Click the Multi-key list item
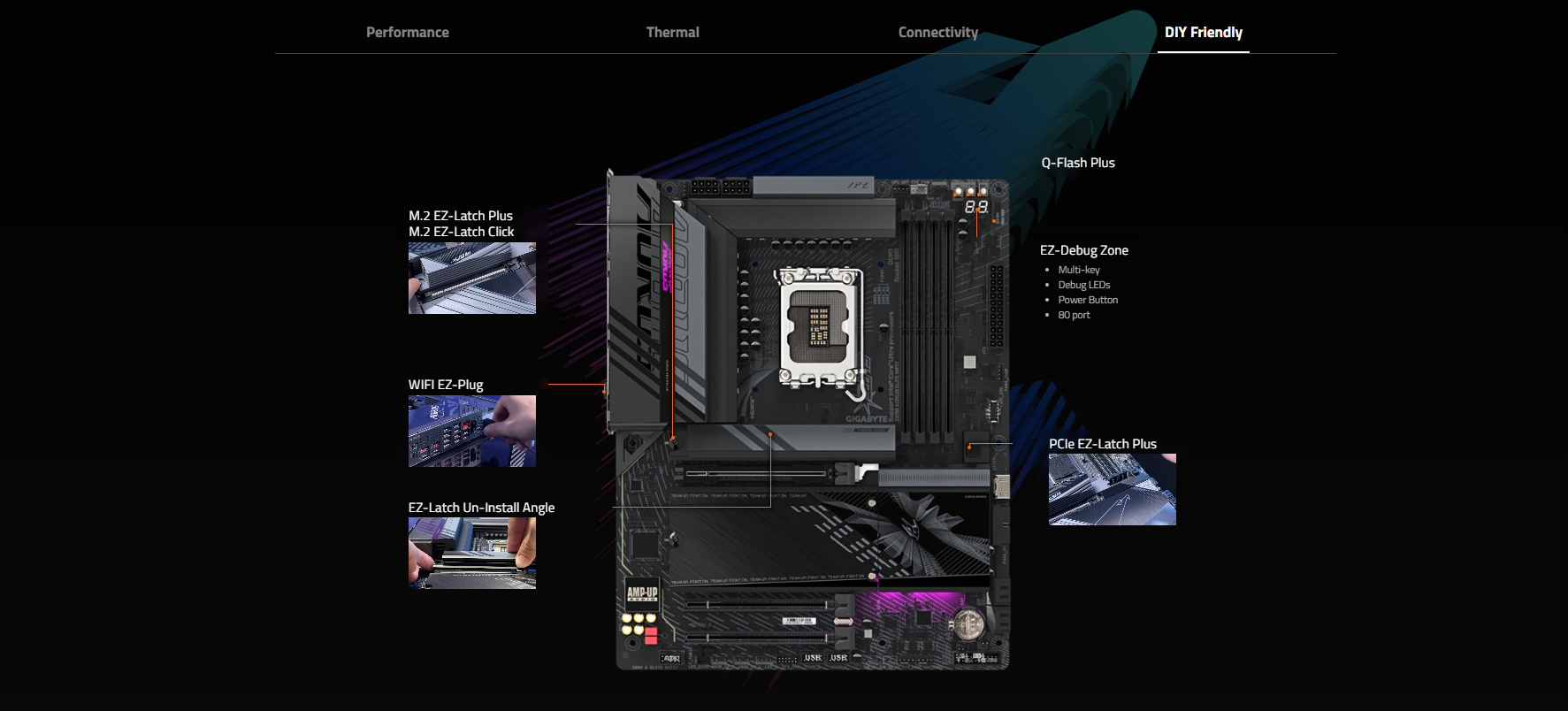Image resolution: width=1568 pixels, height=711 pixels. [1079, 270]
